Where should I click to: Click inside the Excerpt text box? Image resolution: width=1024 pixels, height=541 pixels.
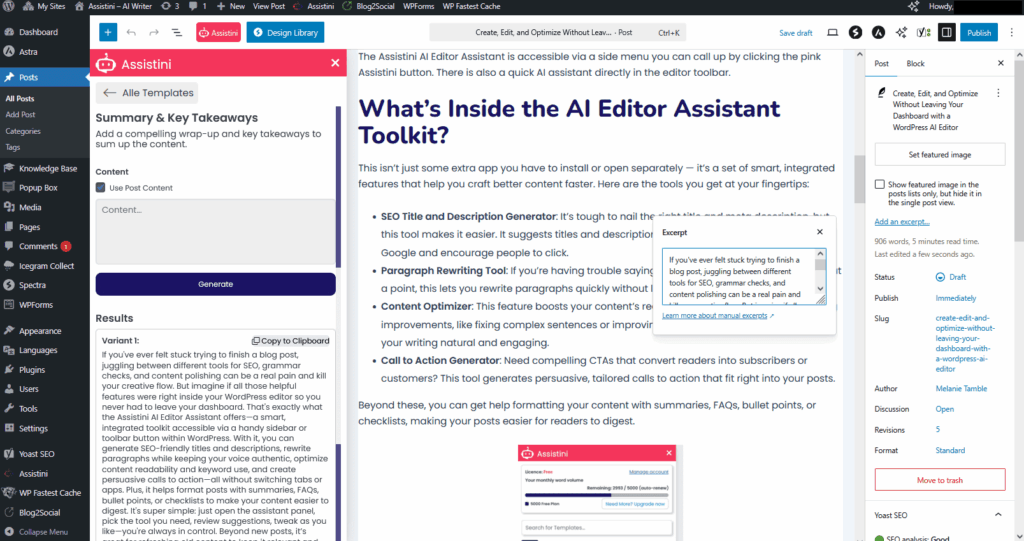click(x=744, y=276)
